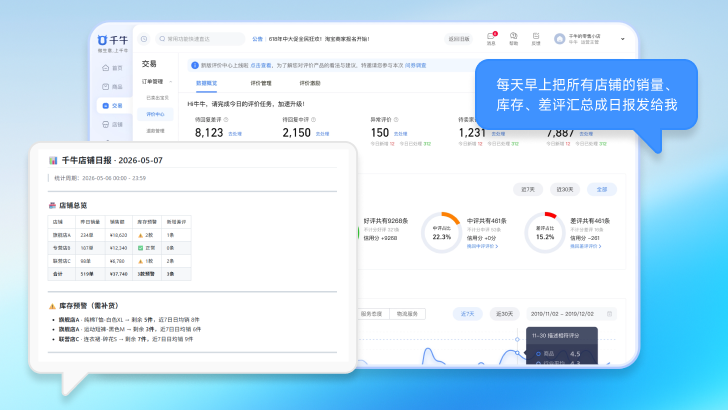Open the 帮助 help icon
Image resolution: width=728 pixels, height=410 pixels.
coord(514,39)
